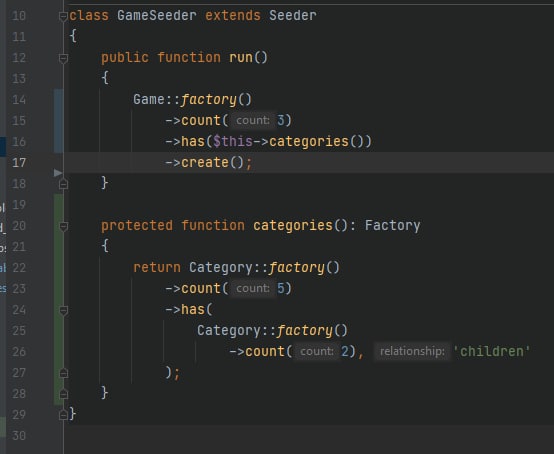Collapse the run() function fold marker
Image resolution: width=554 pixels, height=454 pixels.
(63, 58)
